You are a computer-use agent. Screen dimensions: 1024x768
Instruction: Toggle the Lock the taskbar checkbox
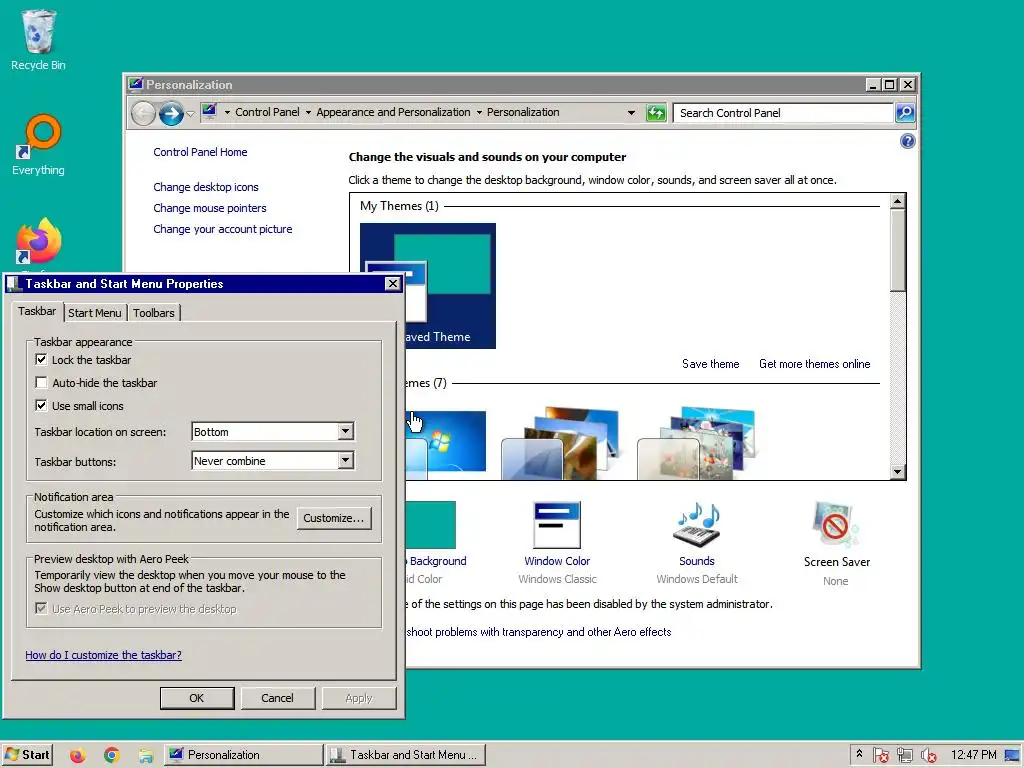click(41, 360)
